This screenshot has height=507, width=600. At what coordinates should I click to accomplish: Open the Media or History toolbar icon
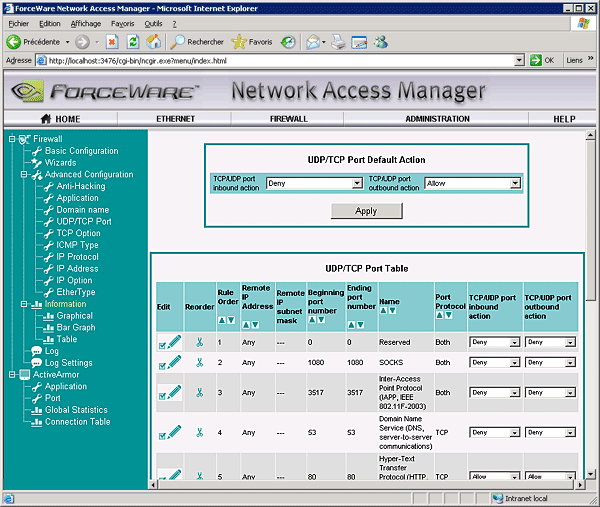click(x=288, y=42)
